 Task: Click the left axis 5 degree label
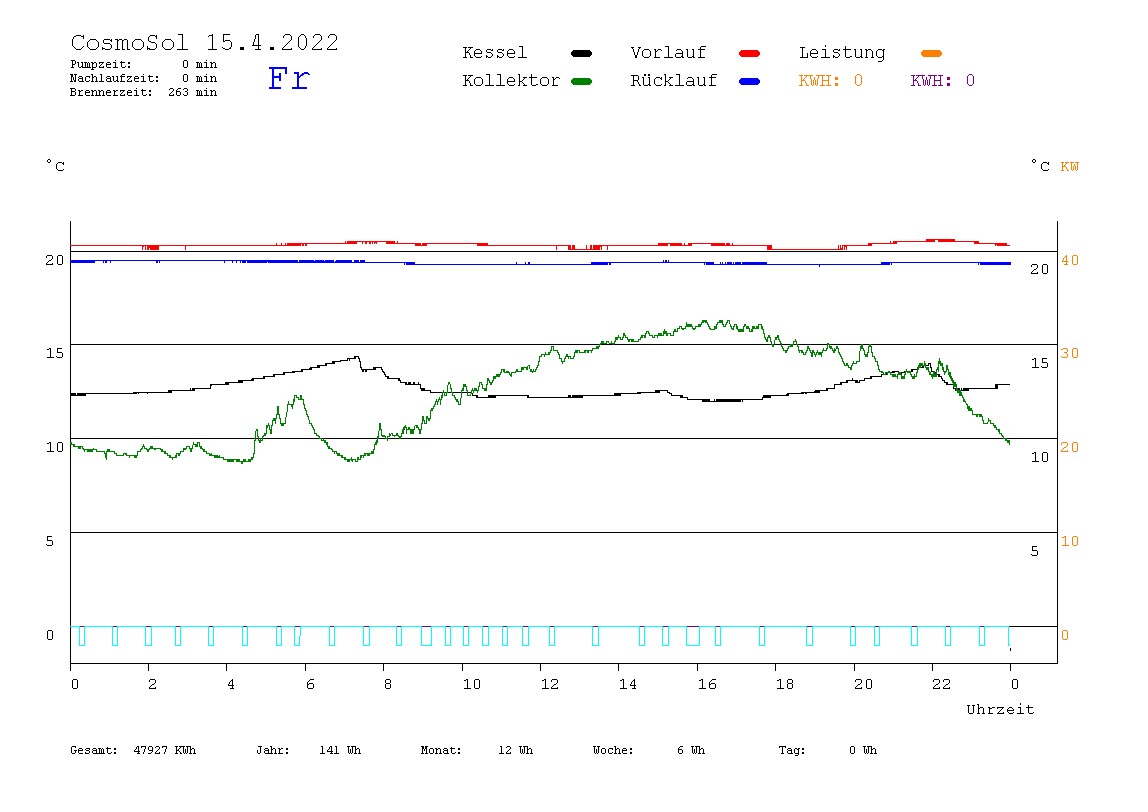pos(50,541)
